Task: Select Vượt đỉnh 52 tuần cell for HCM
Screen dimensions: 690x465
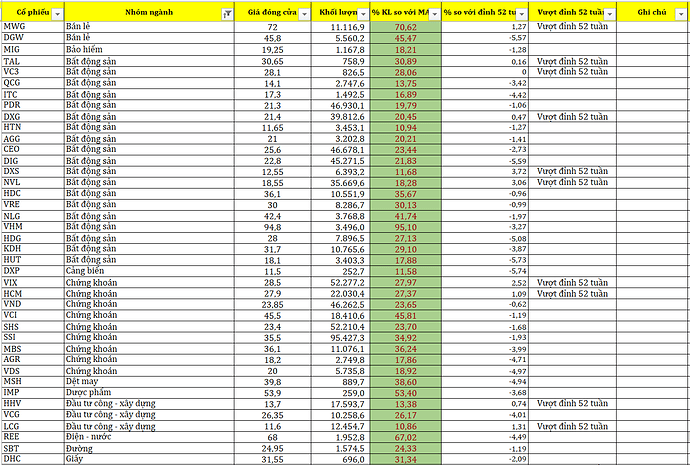Action: pos(573,293)
